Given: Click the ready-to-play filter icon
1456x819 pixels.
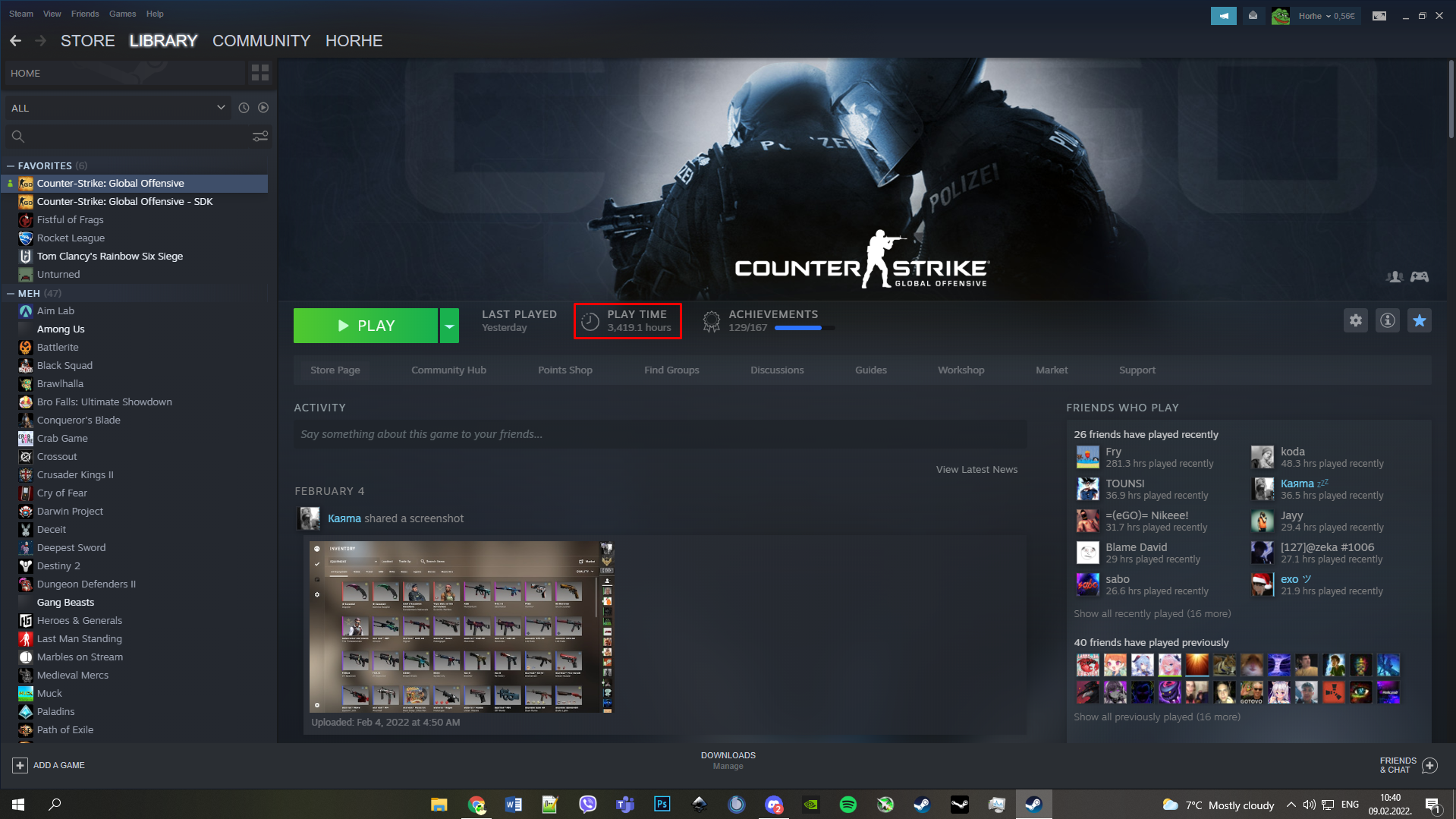Looking at the screenshot, I should 263,108.
